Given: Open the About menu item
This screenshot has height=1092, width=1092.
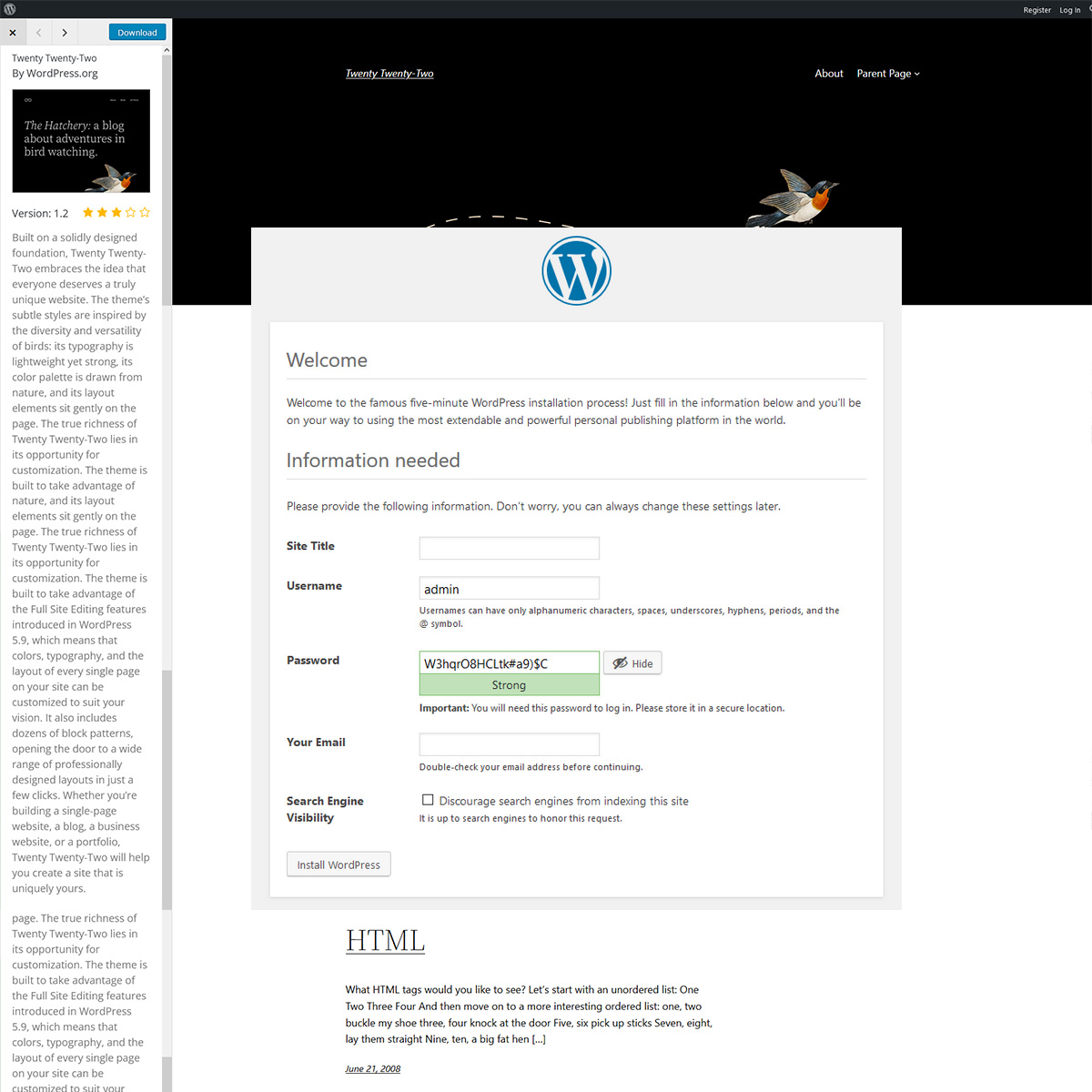Looking at the screenshot, I should [x=829, y=74].
